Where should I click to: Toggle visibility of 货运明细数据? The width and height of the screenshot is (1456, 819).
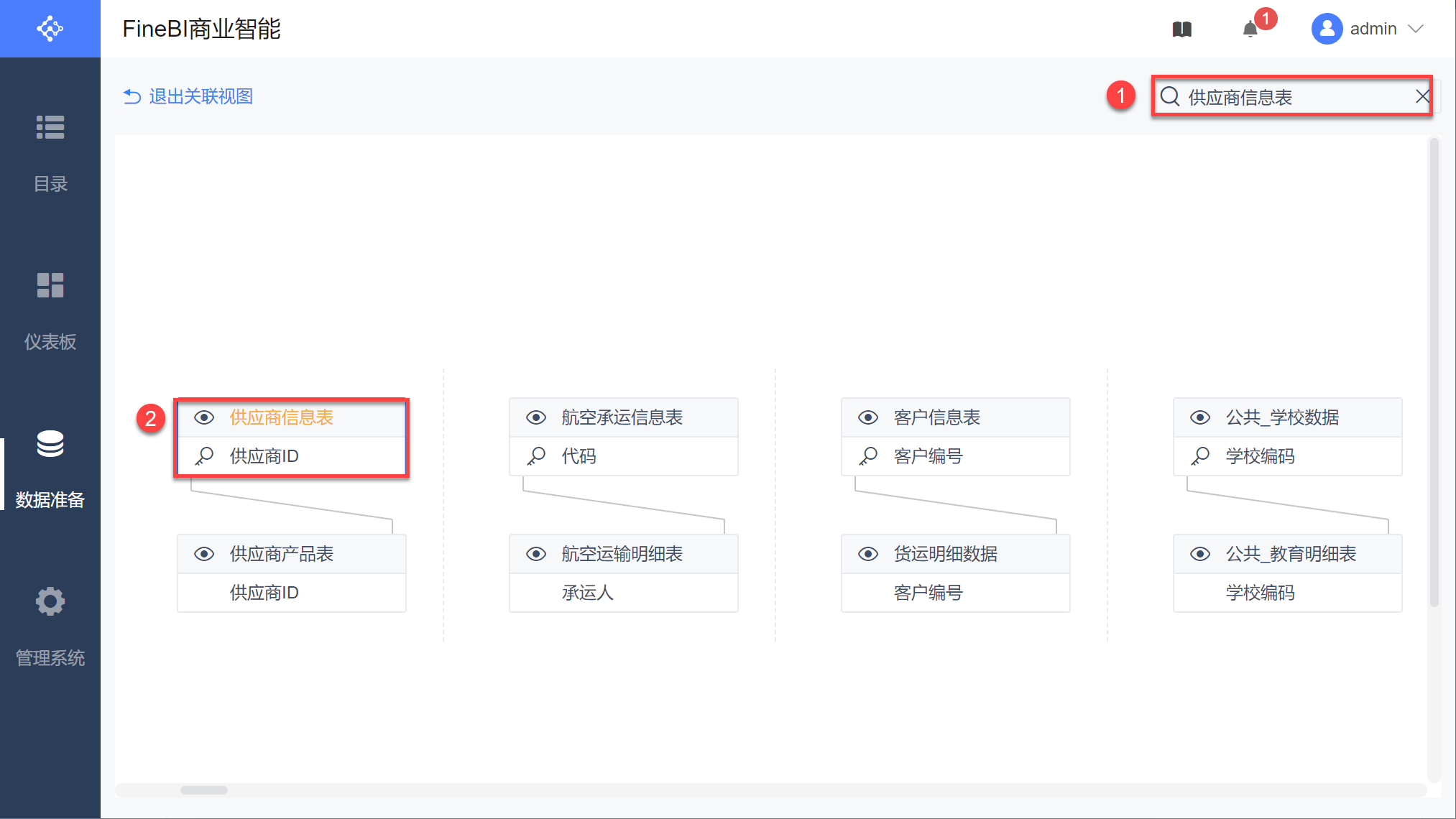point(868,554)
